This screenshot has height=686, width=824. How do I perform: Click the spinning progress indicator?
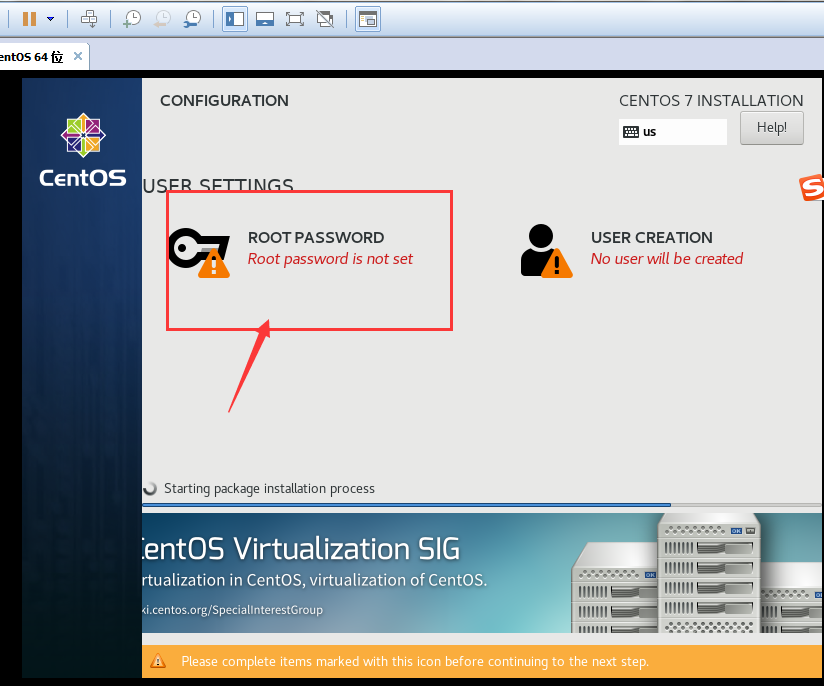150,488
